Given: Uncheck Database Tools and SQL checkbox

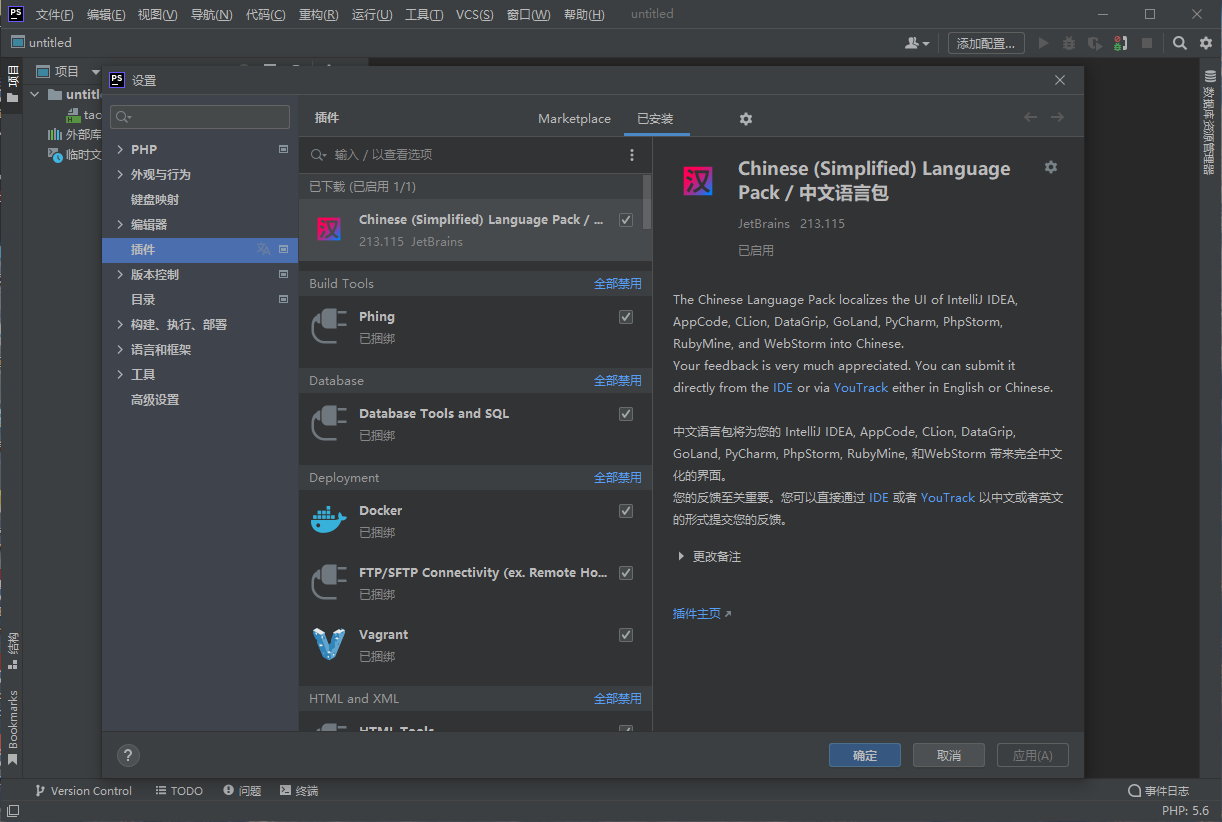Looking at the screenshot, I should click(626, 414).
